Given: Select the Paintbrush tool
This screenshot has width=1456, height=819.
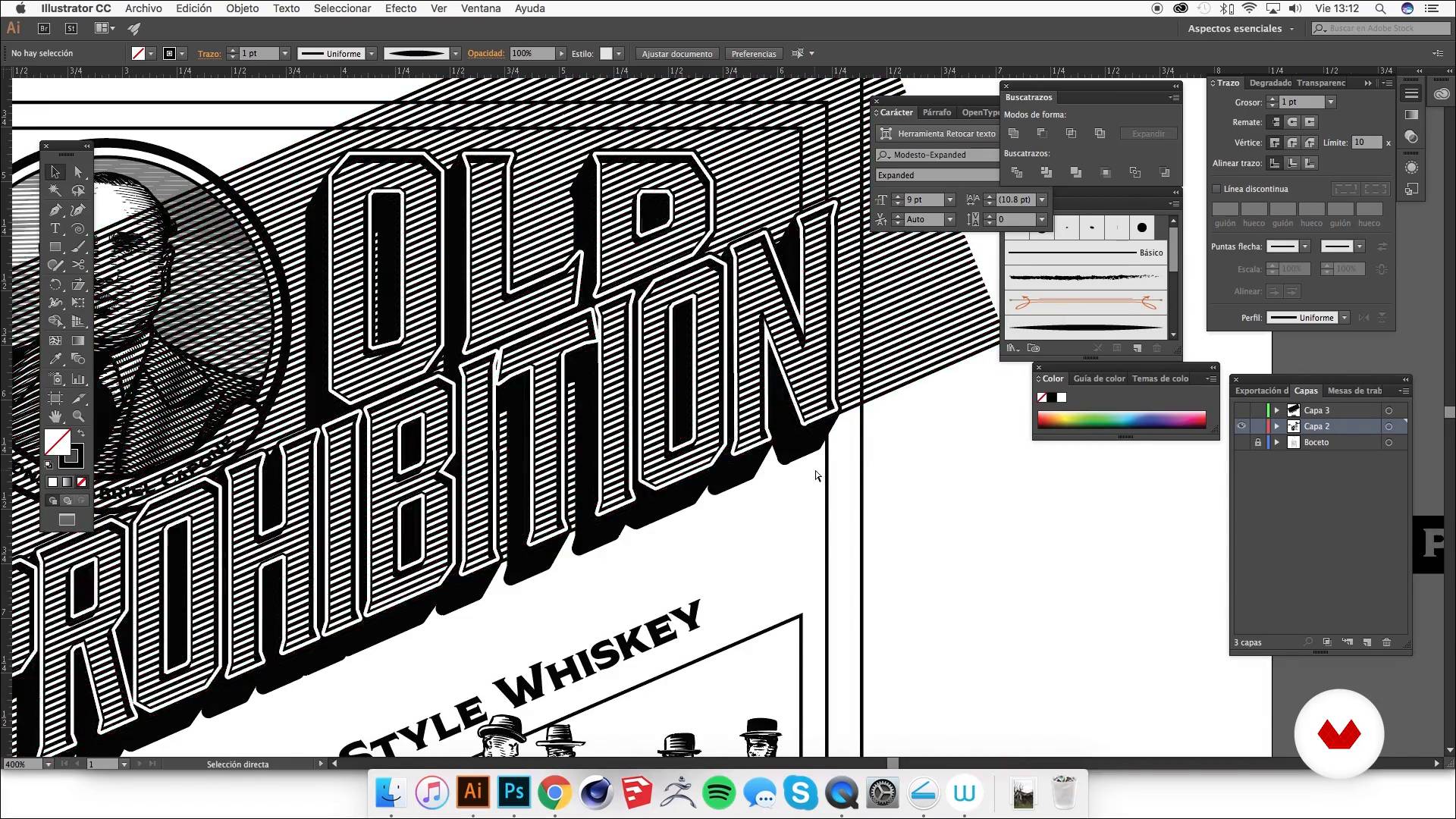Looking at the screenshot, I should tap(78, 247).
